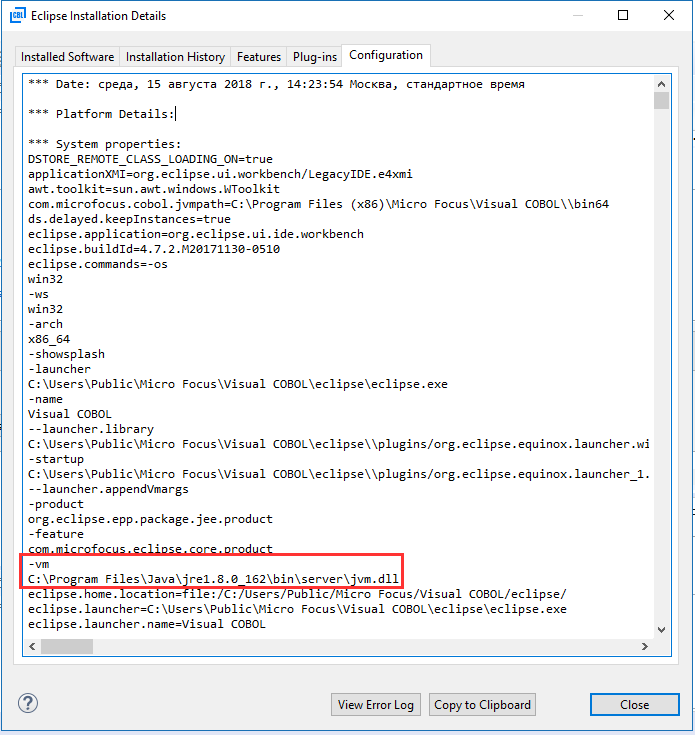Click Copy to Clipboard button
The image size is (695, 735).
482,705
